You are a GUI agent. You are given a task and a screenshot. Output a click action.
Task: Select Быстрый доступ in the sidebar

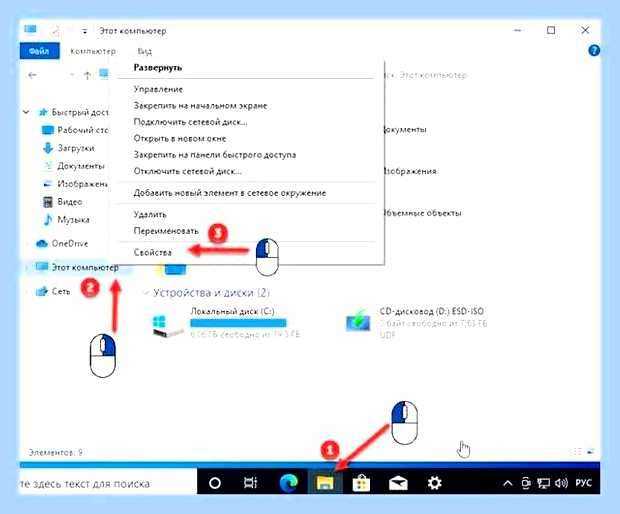tap(74, 112)
